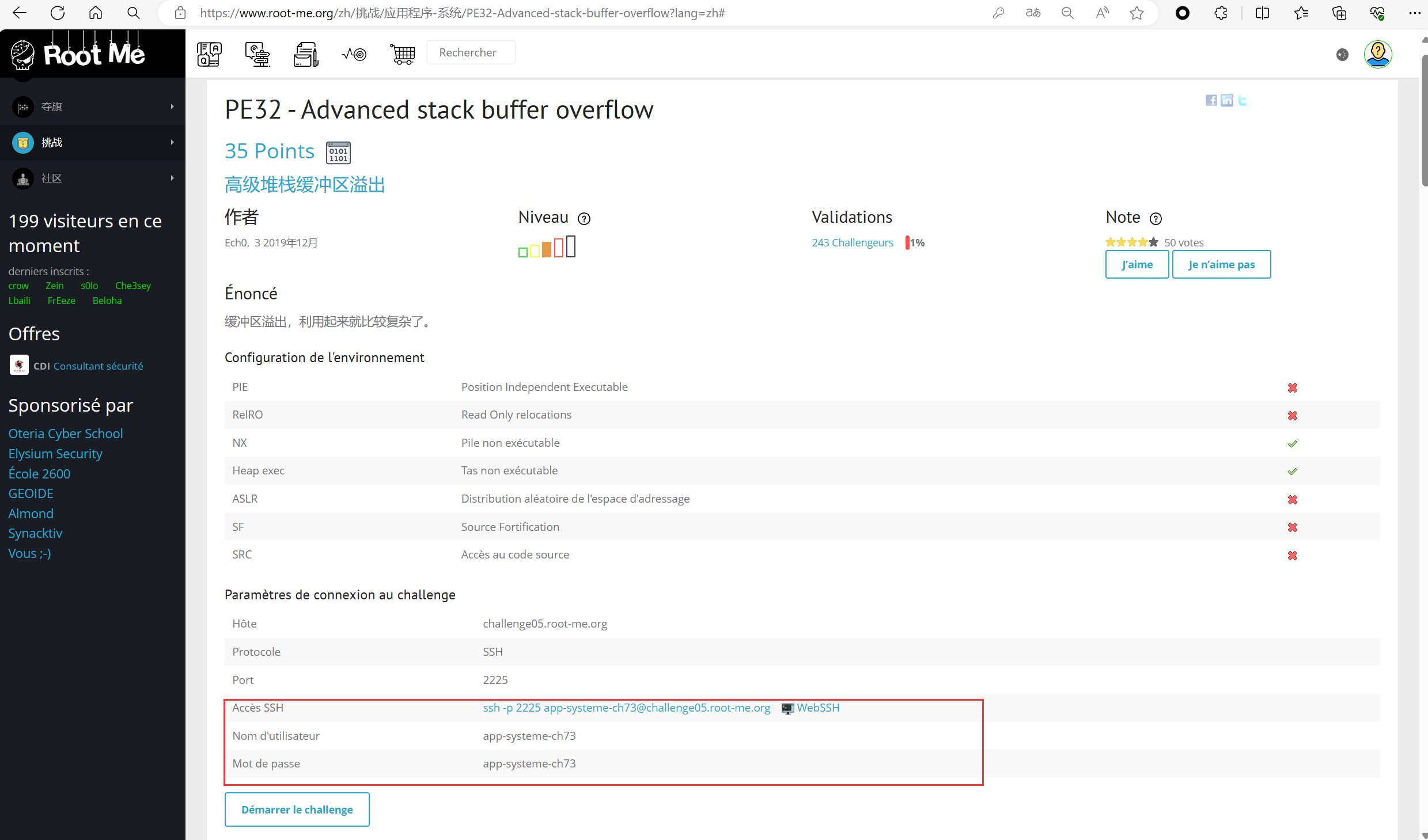Open the browser home page
Viewport: 1428px width, 840px height.
point(96,13)
